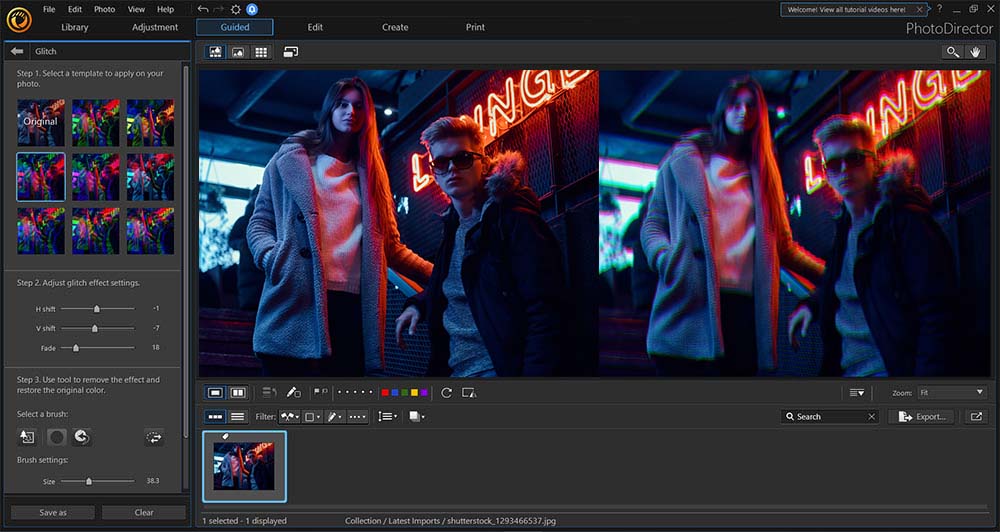Click the back arrow beside Glitch
The height and width of the screenshot is (532, 1000).
click(x=17, y=51)
